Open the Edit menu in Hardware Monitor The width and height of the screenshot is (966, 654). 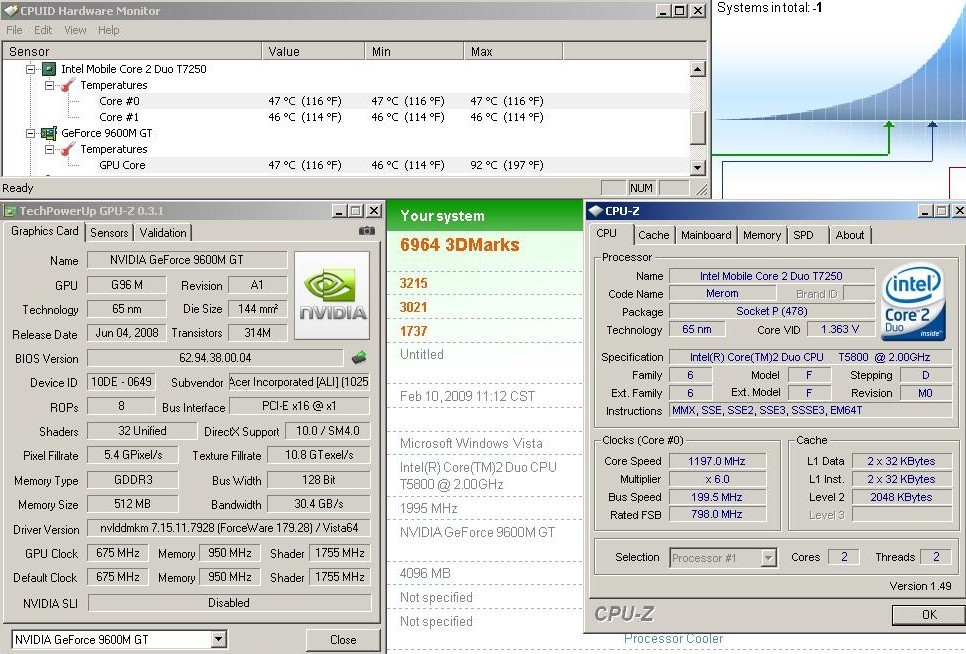[x=43, y=30]
